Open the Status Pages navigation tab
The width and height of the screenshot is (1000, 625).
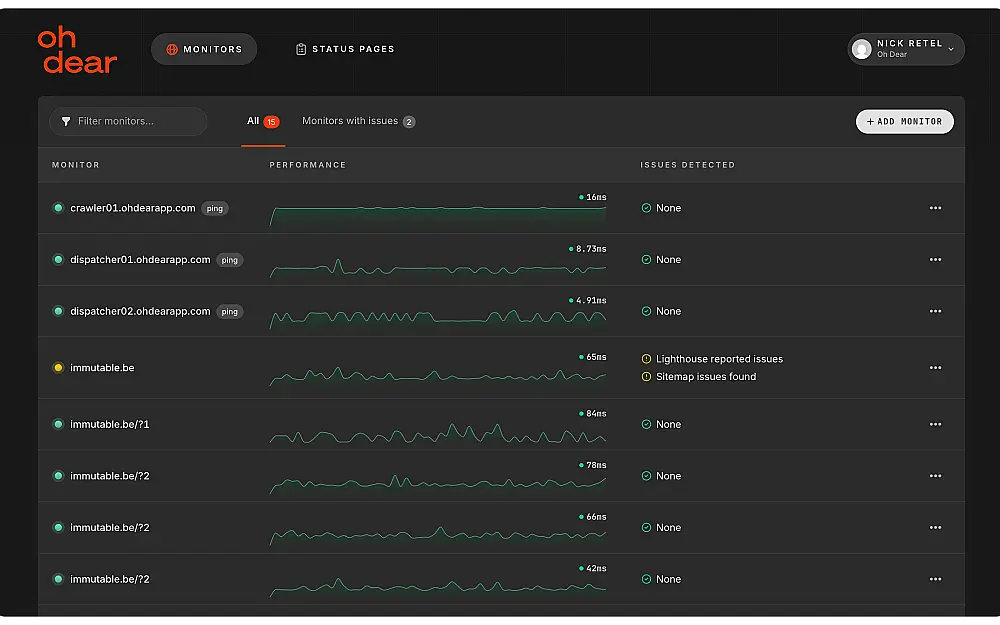point(345,49)
